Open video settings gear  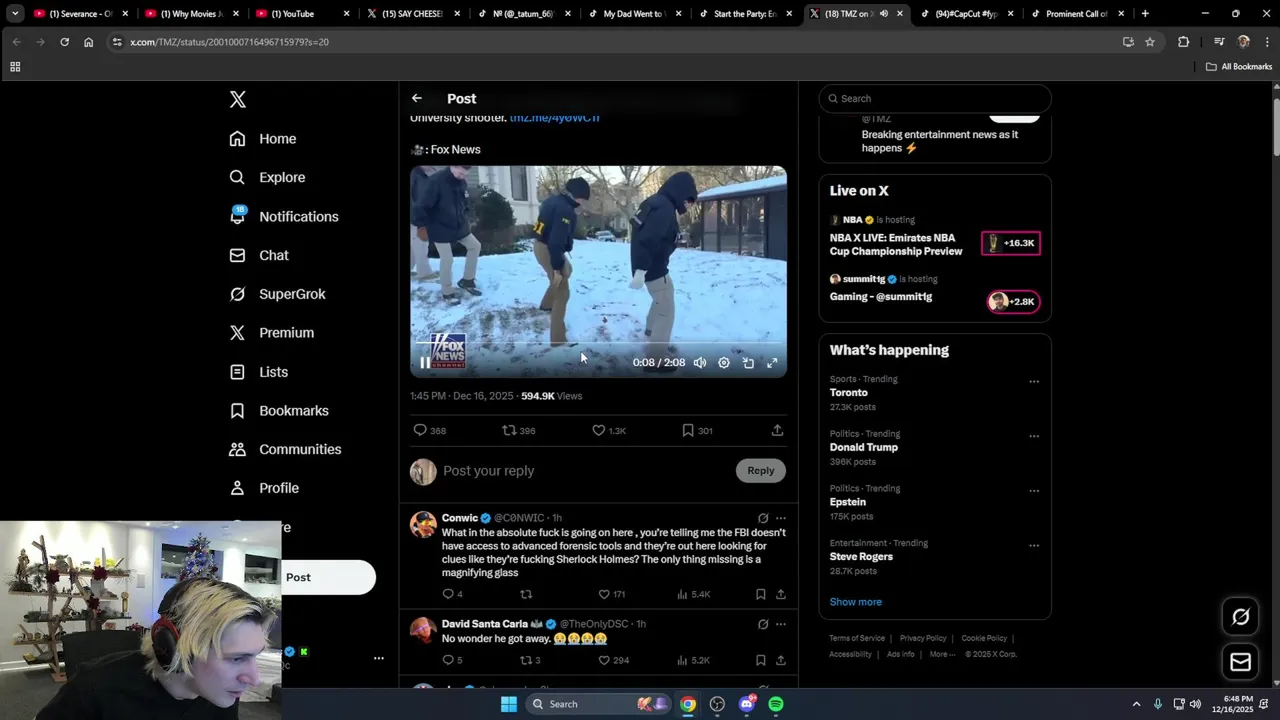click(724, 363)
